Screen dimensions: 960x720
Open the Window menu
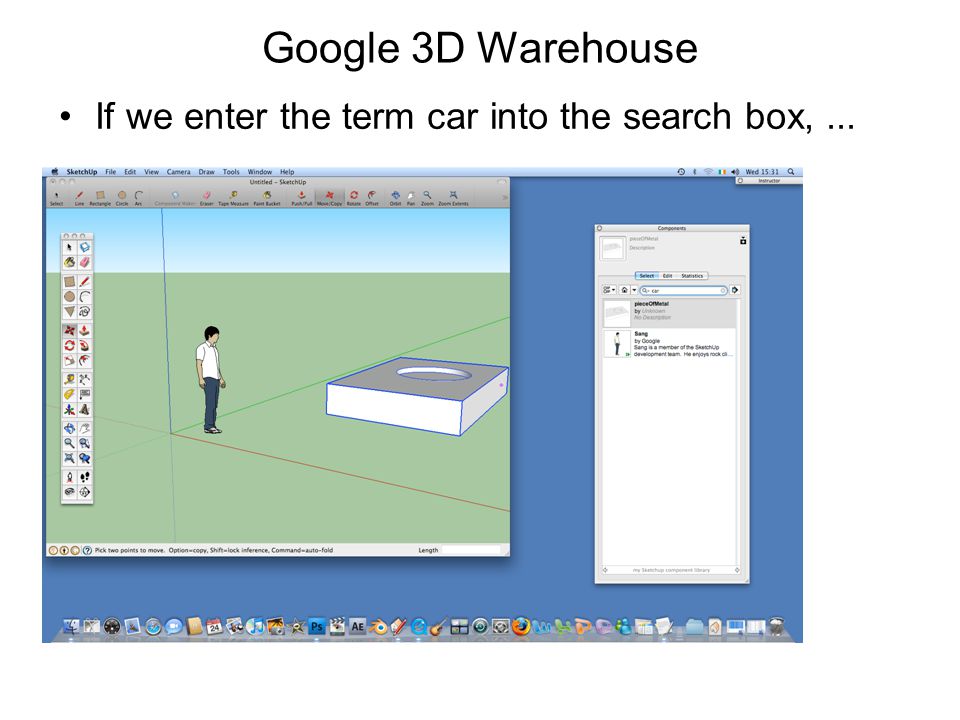[x=260, y=172]
